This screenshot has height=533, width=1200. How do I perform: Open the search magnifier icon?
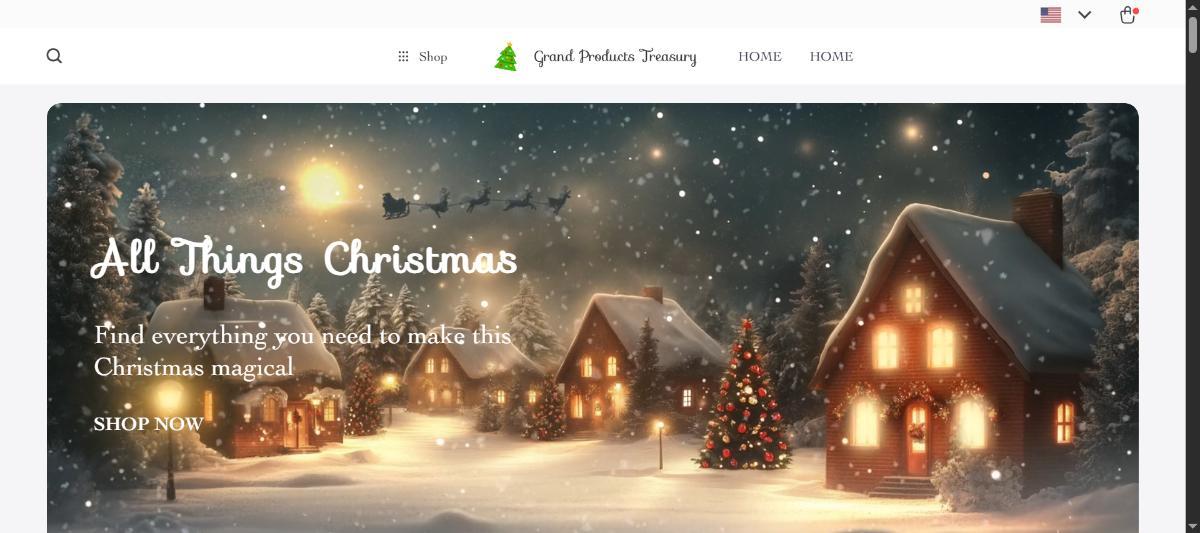pyautogui.click(x=54, y=56)
